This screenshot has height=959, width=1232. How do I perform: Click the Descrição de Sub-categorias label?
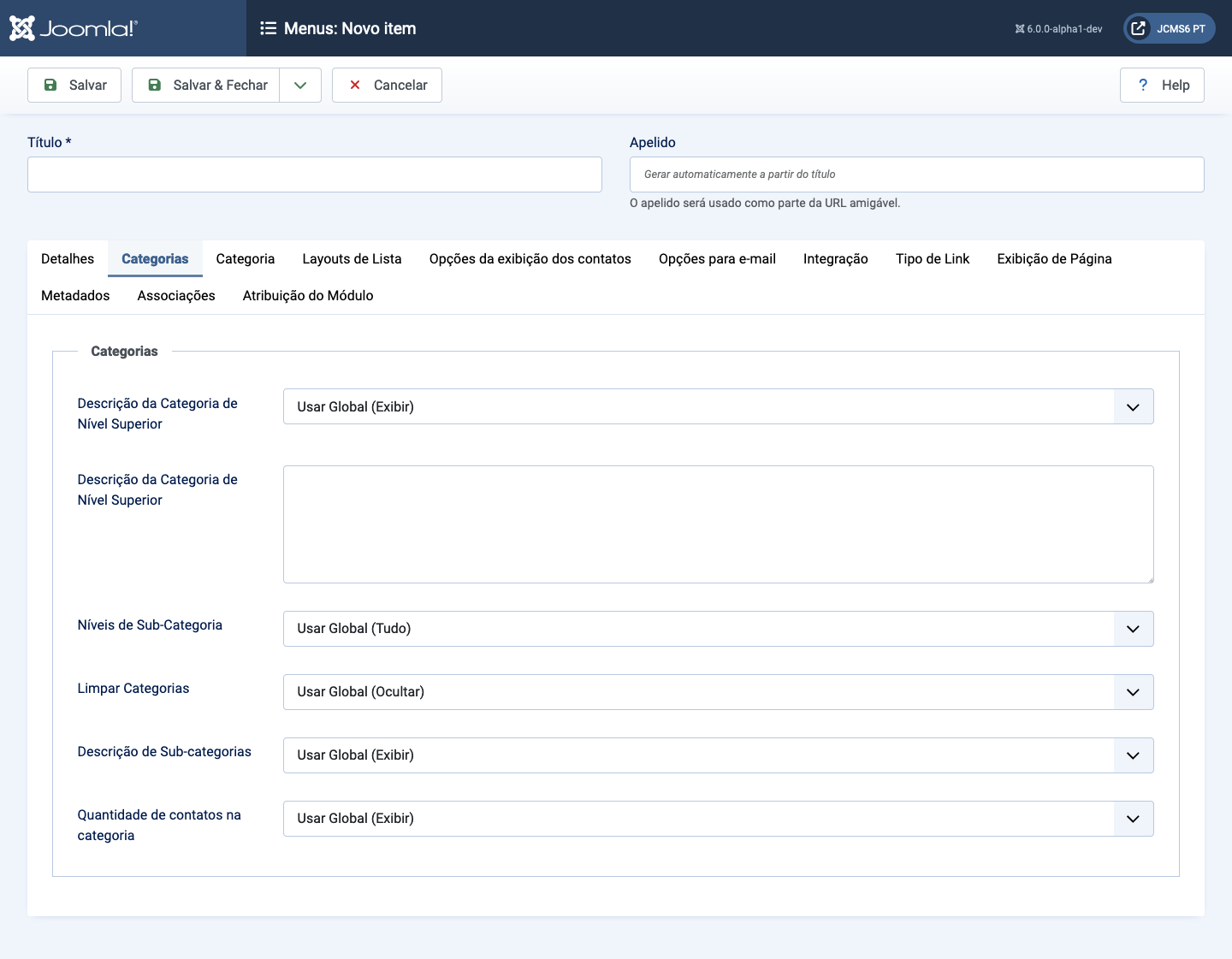(x=164, y=752)
